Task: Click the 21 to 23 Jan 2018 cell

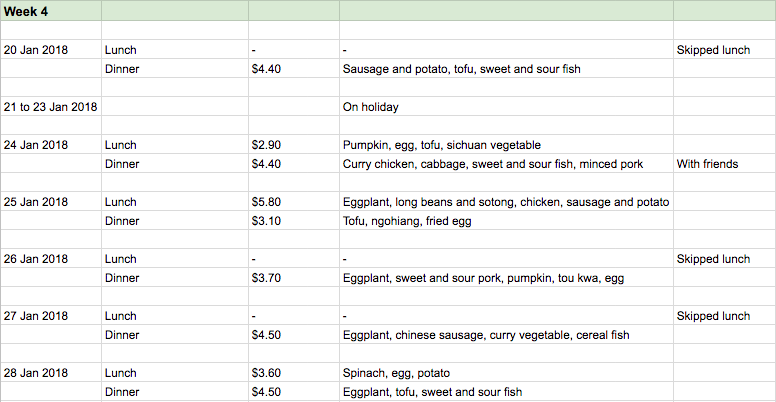Action: coord(50,106)
